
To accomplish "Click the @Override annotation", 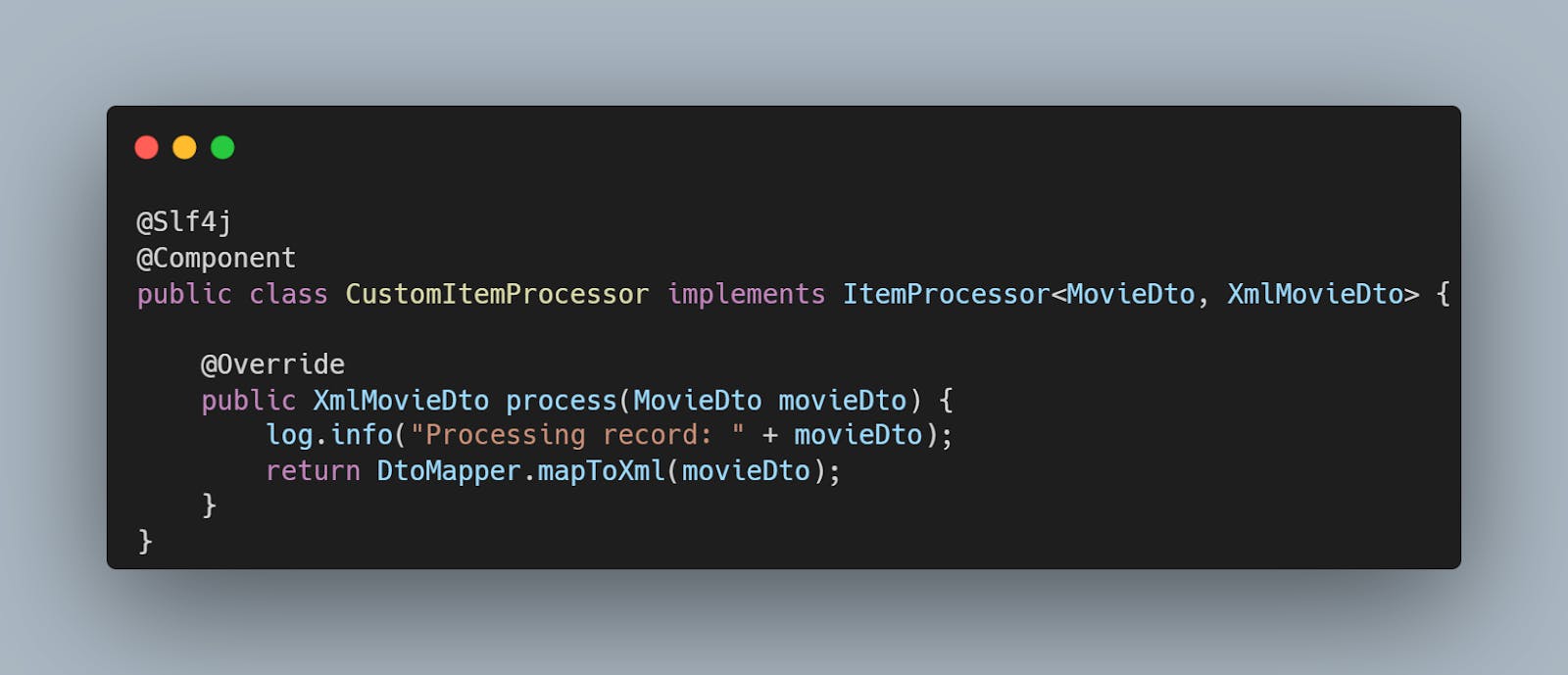I will pos(272,364).
